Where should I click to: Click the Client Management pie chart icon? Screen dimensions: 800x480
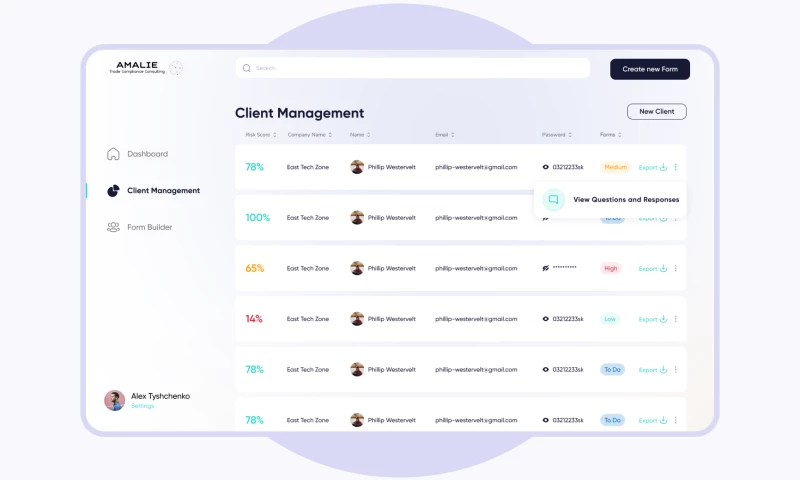pyautogui.click(x=113, y=190)
